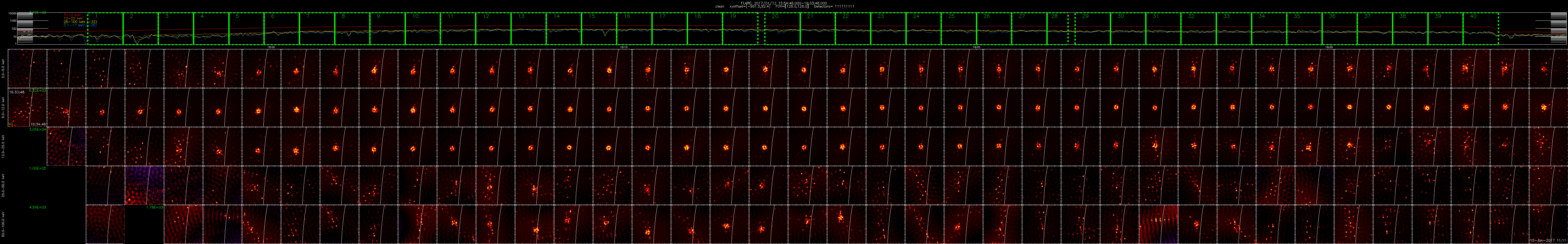Select time interval 17 in the light curve
The height and width of the screenshot is (244, 1568).
[670, 29]
